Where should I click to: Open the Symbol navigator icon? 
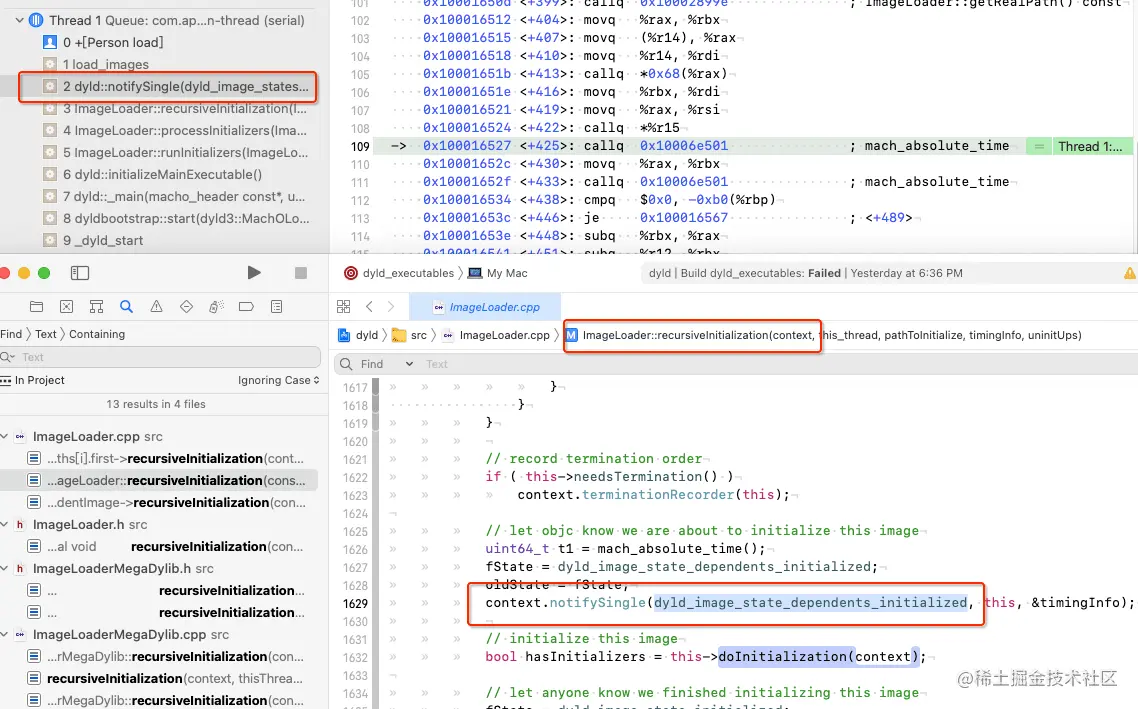point(96,306)
